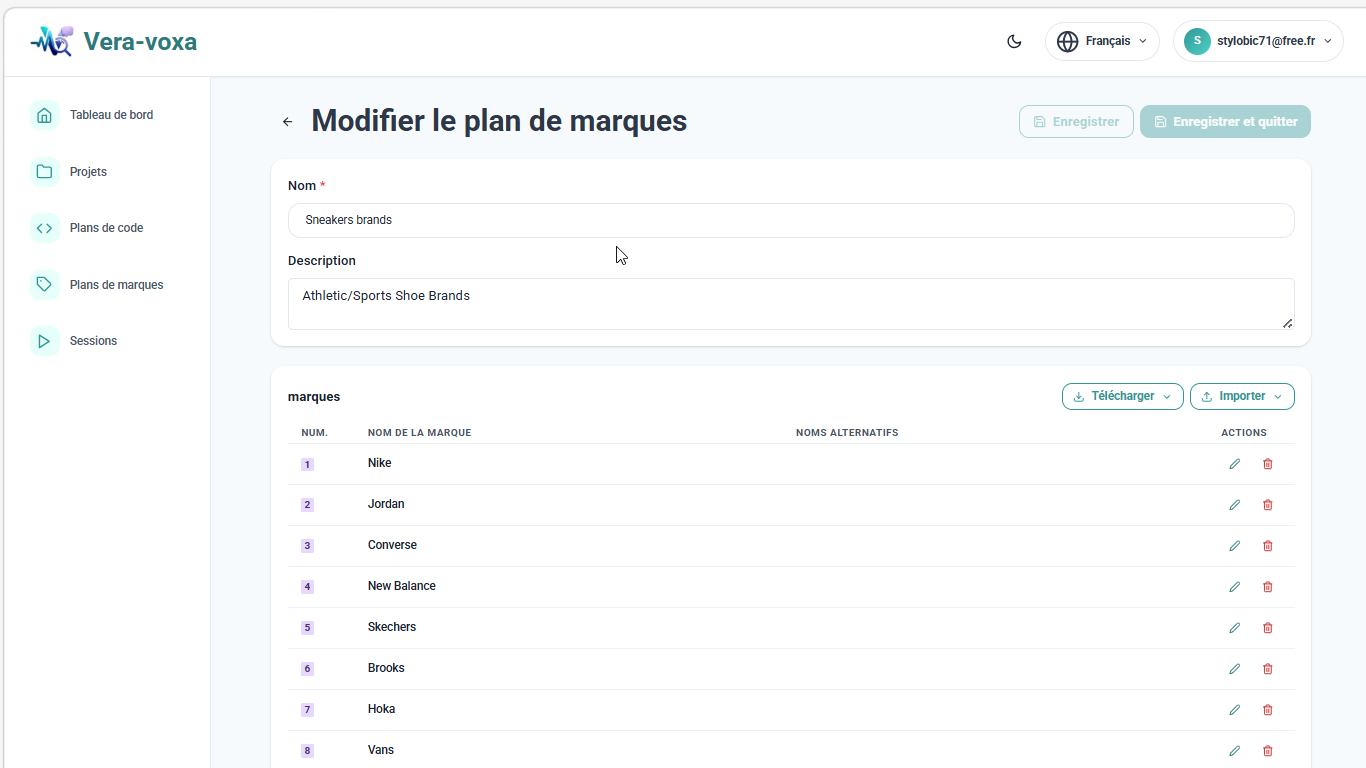
Task: Click the Vera-voxa brand title
Action: click(x=140, y=41)
